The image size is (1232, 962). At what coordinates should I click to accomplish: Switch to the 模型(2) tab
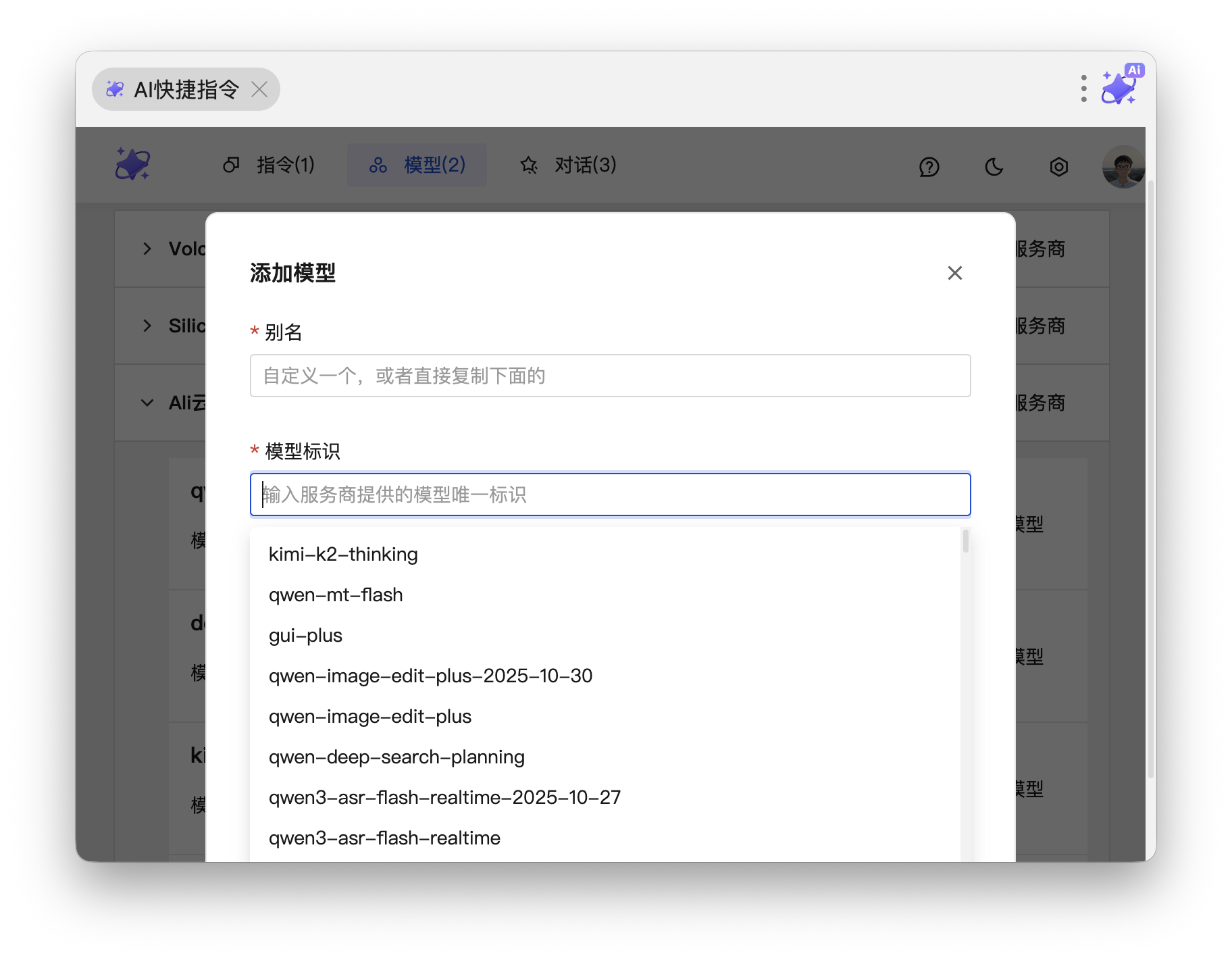(417, 165)
